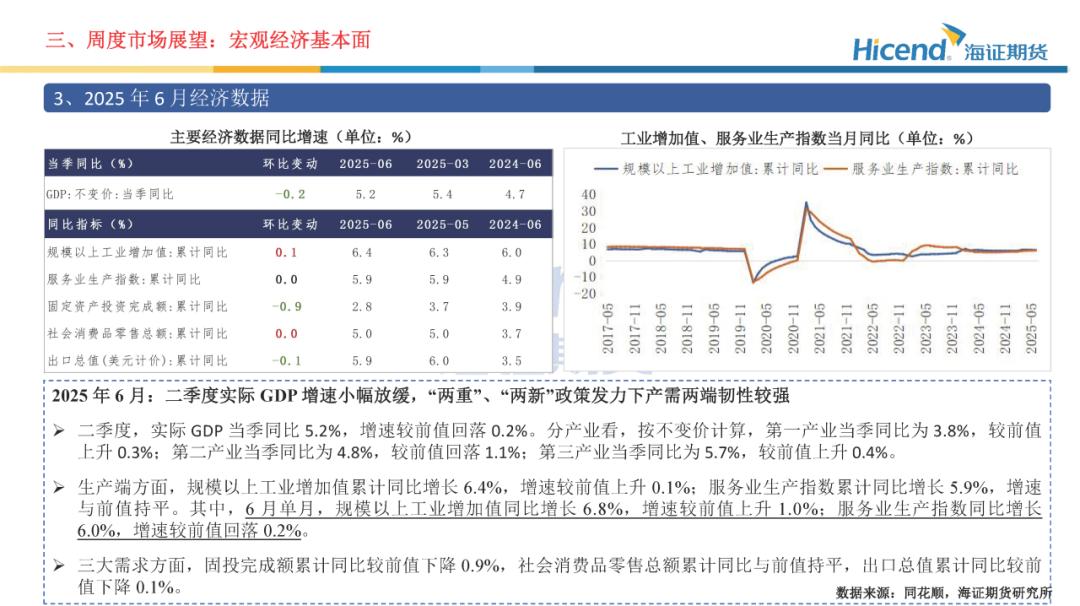Select the 2025-03 column header
1080x606 pixels.
pos(442,164)
